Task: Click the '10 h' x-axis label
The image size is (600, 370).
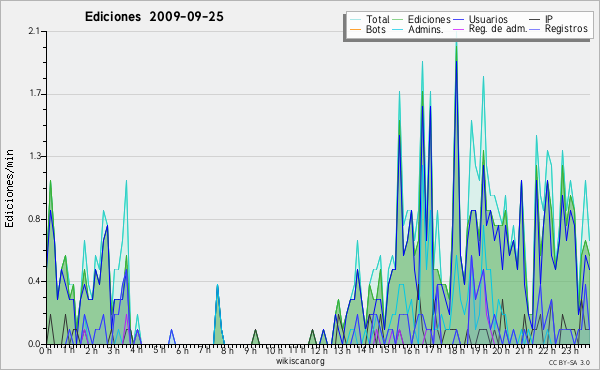Action: pyautogui.click(x=274, y=350)
